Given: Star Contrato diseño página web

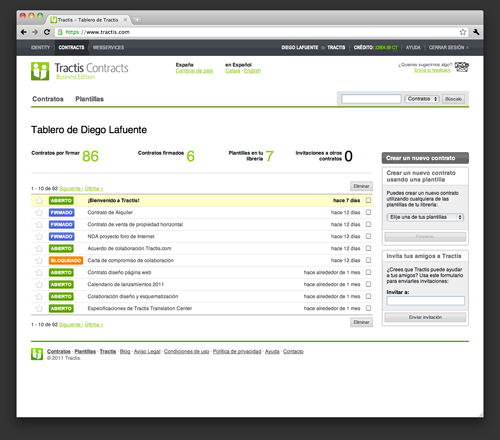Looking at the screenshot, I should [x=39, y=272].
